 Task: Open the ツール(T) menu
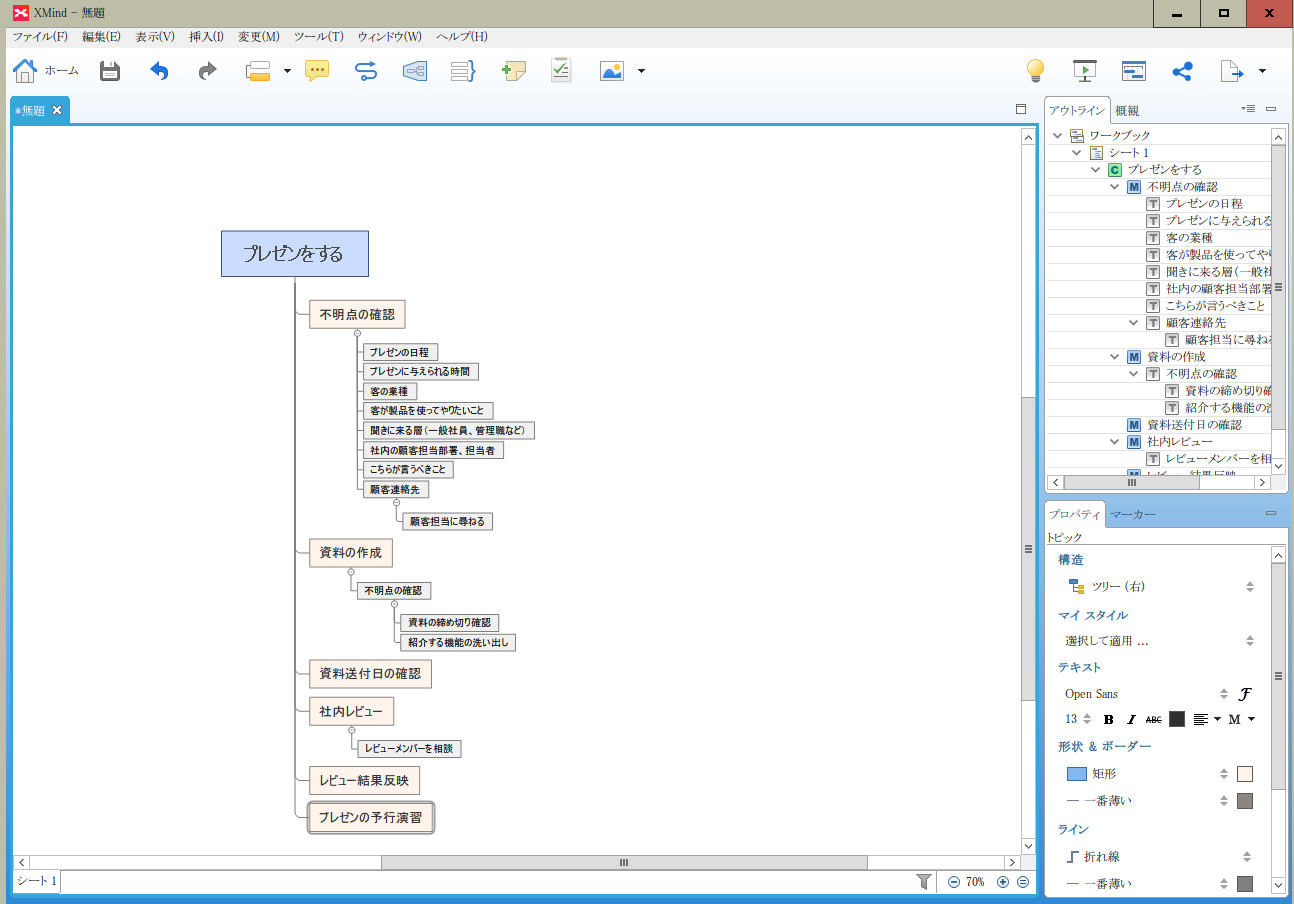click(x=319, y=36)
